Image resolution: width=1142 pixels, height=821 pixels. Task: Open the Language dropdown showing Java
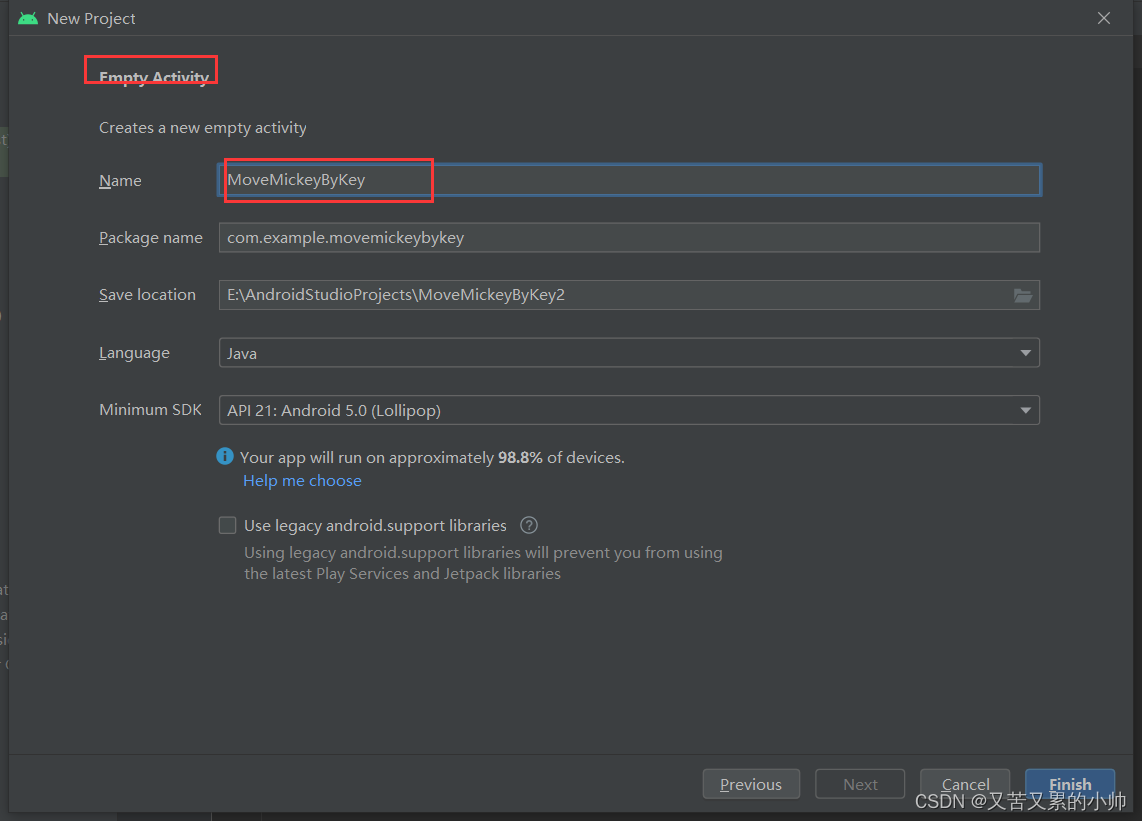[629, 353]
